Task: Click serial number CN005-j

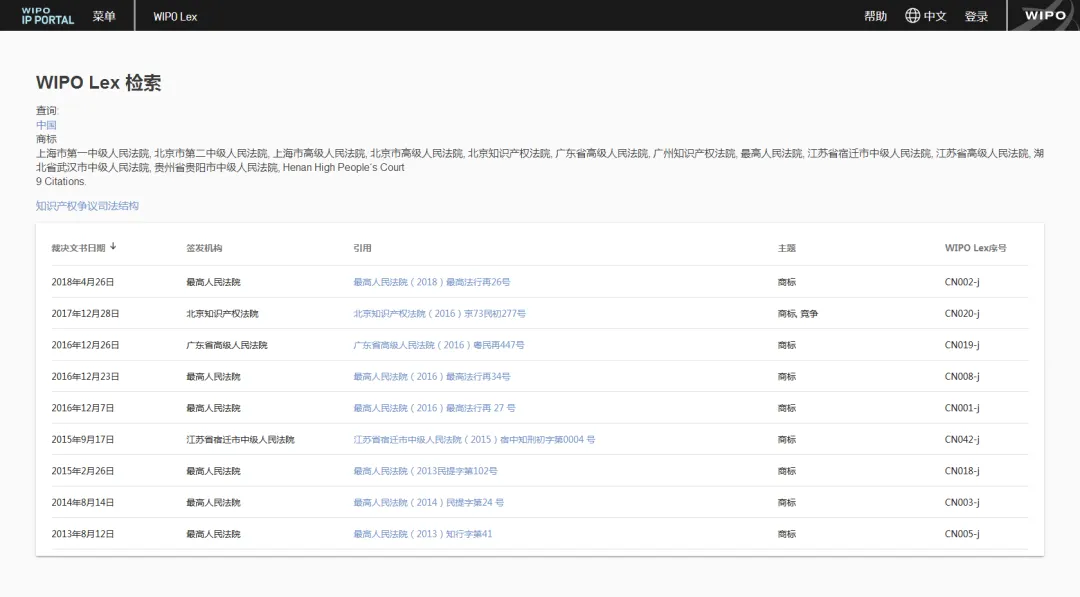Action: click(x=962, y=534)
